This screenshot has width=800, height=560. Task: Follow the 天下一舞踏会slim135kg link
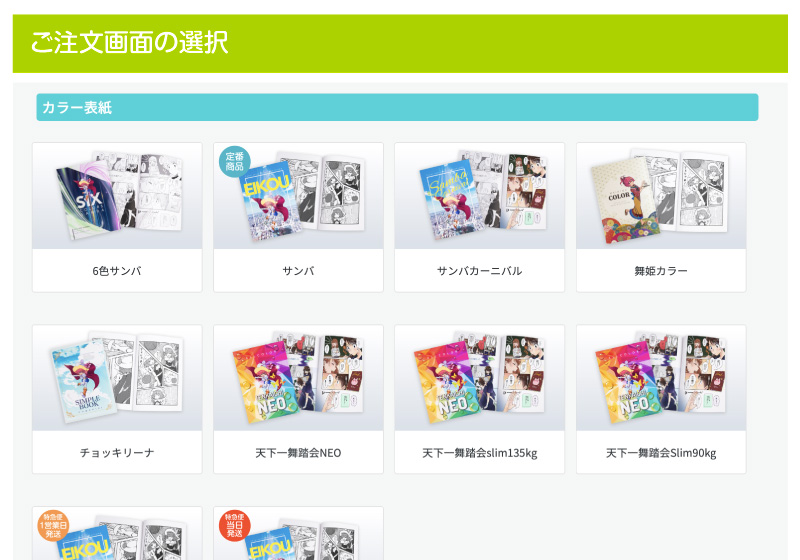click(480, 452)
